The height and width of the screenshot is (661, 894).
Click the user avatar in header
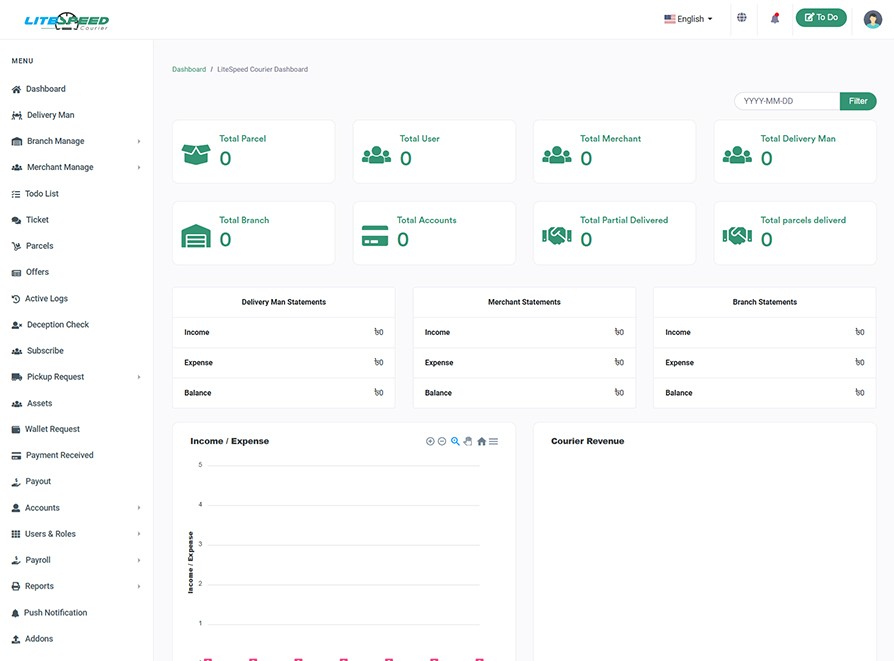pos(872,19)
